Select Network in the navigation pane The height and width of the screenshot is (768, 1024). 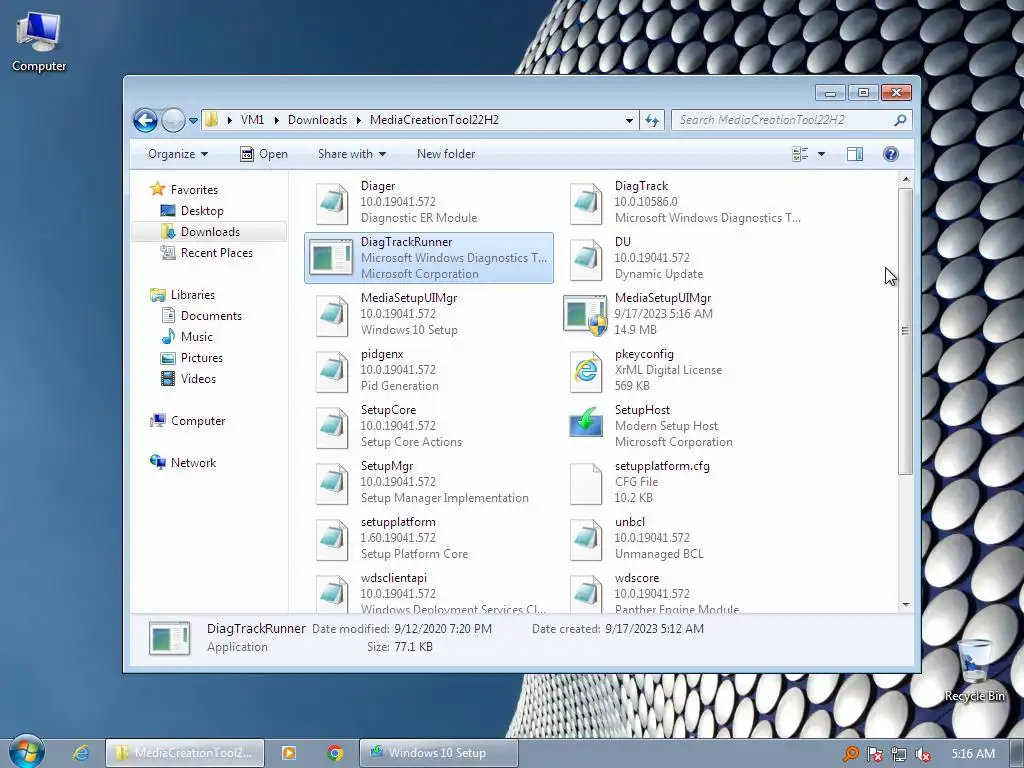193,463
